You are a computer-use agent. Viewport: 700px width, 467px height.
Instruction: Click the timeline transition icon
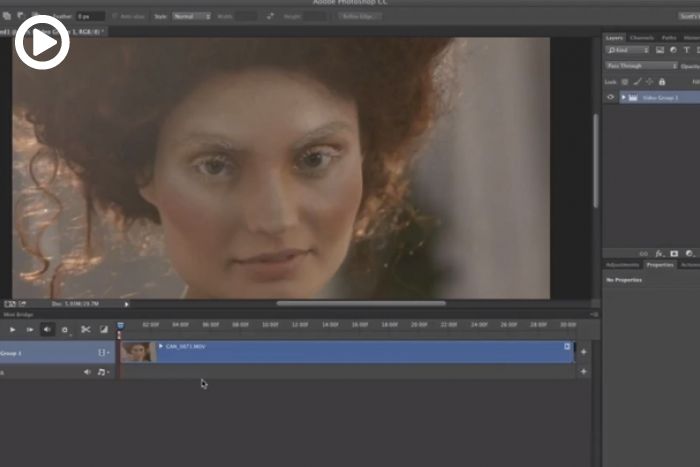pos(104,329)
